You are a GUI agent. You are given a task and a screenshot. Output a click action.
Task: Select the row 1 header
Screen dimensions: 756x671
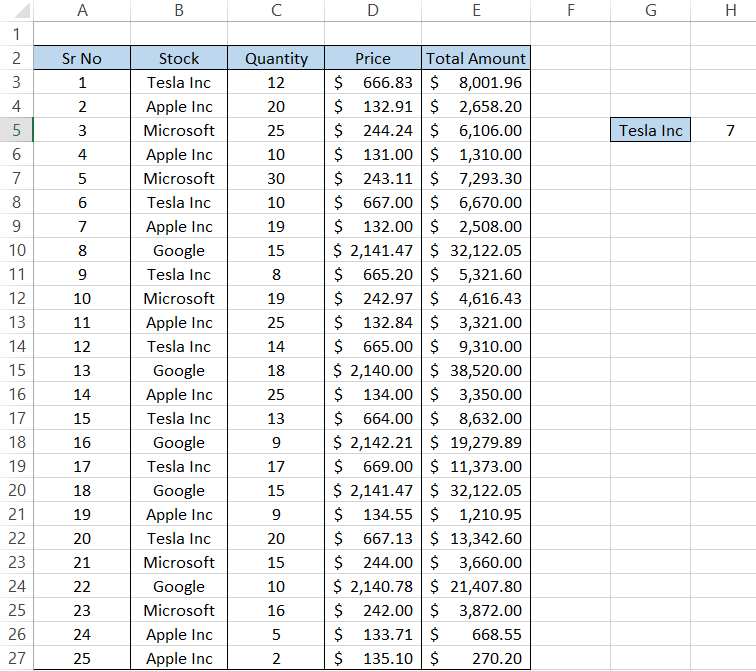click(x=17, y=34)
